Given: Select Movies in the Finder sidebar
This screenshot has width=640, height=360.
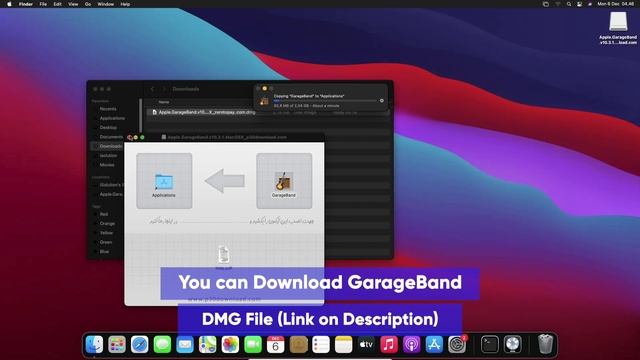Looking at the screenshot, I should (x=107, y=165).
